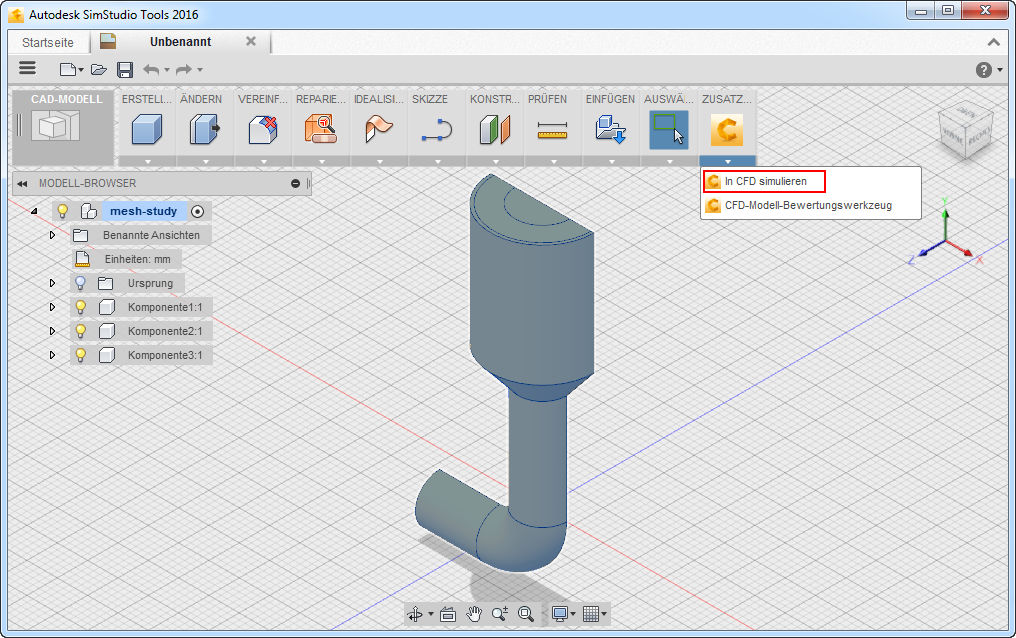Toggle visibility bulb of mesh-study

[x=63, y=211]
